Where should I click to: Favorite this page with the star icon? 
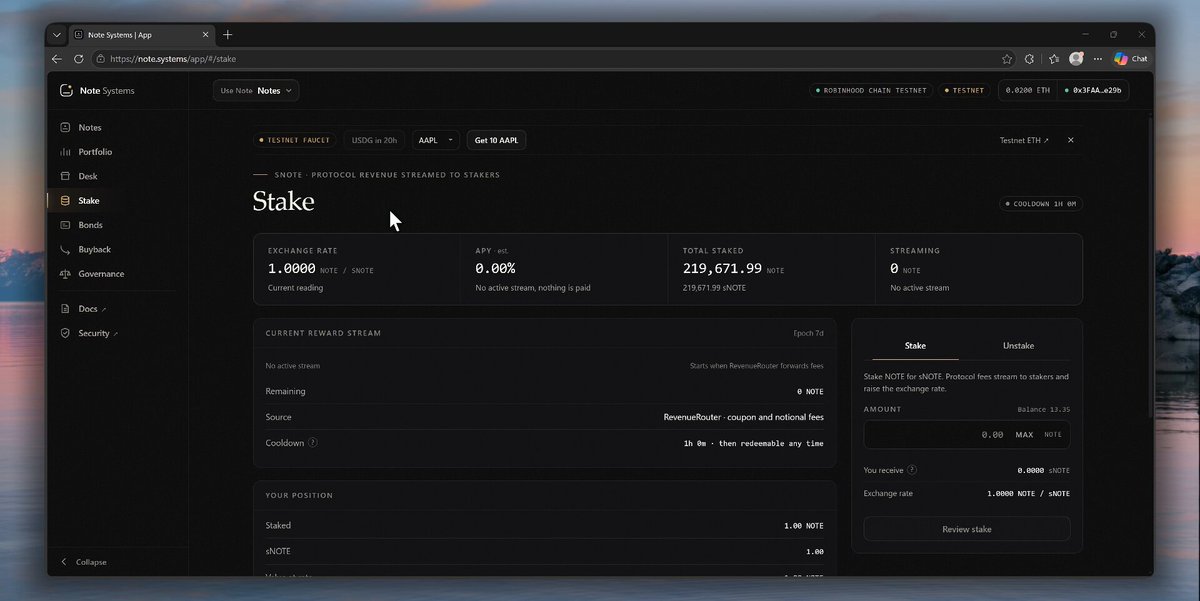(1007, 59)
